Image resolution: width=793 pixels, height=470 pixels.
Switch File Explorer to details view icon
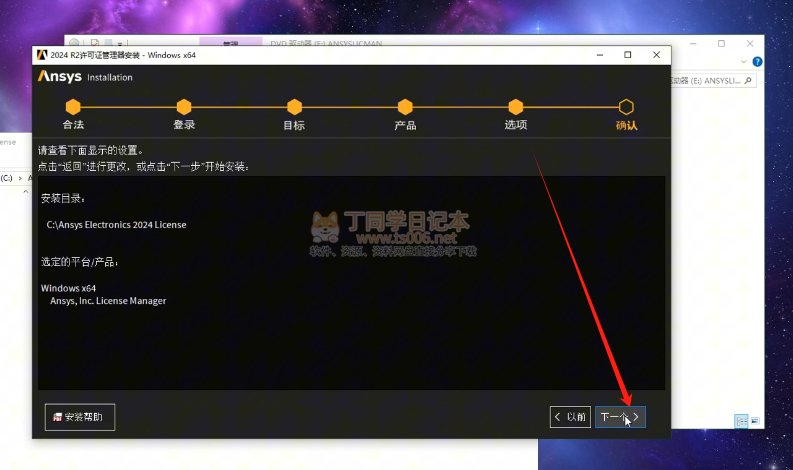point(741,421)
